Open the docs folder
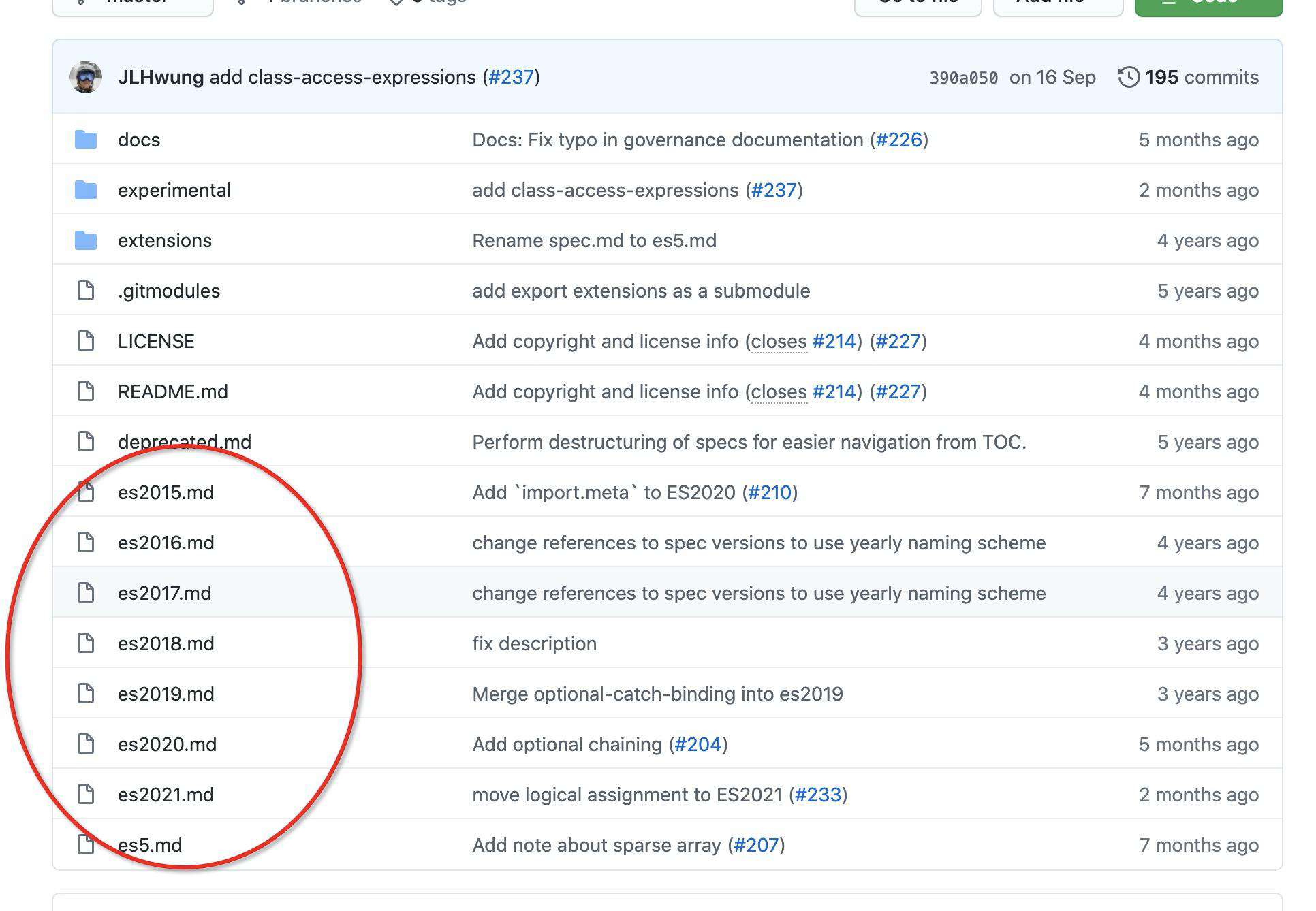This screenshot has width=1316, height=911. 139,140
